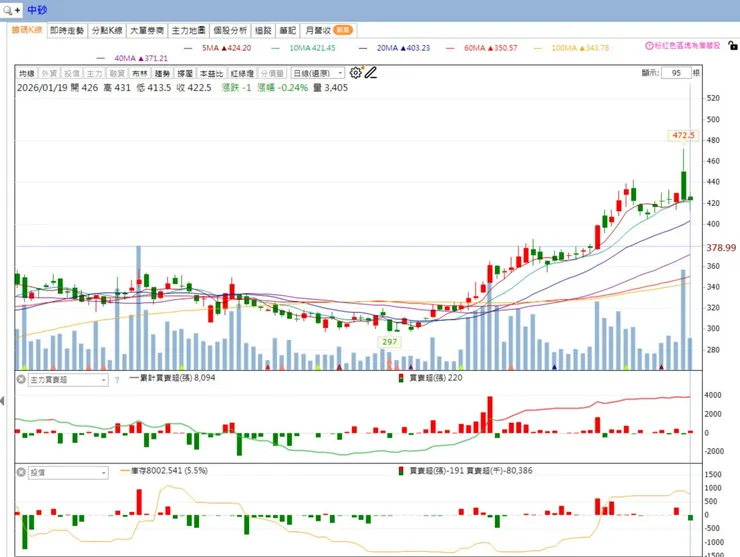Click the question mark help icon
740x557 pixels.
coord(117,380)
